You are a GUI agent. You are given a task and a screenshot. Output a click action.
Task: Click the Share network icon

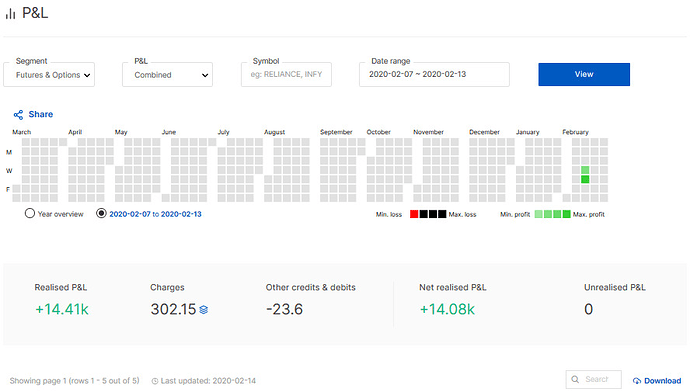tap(18, 115)
